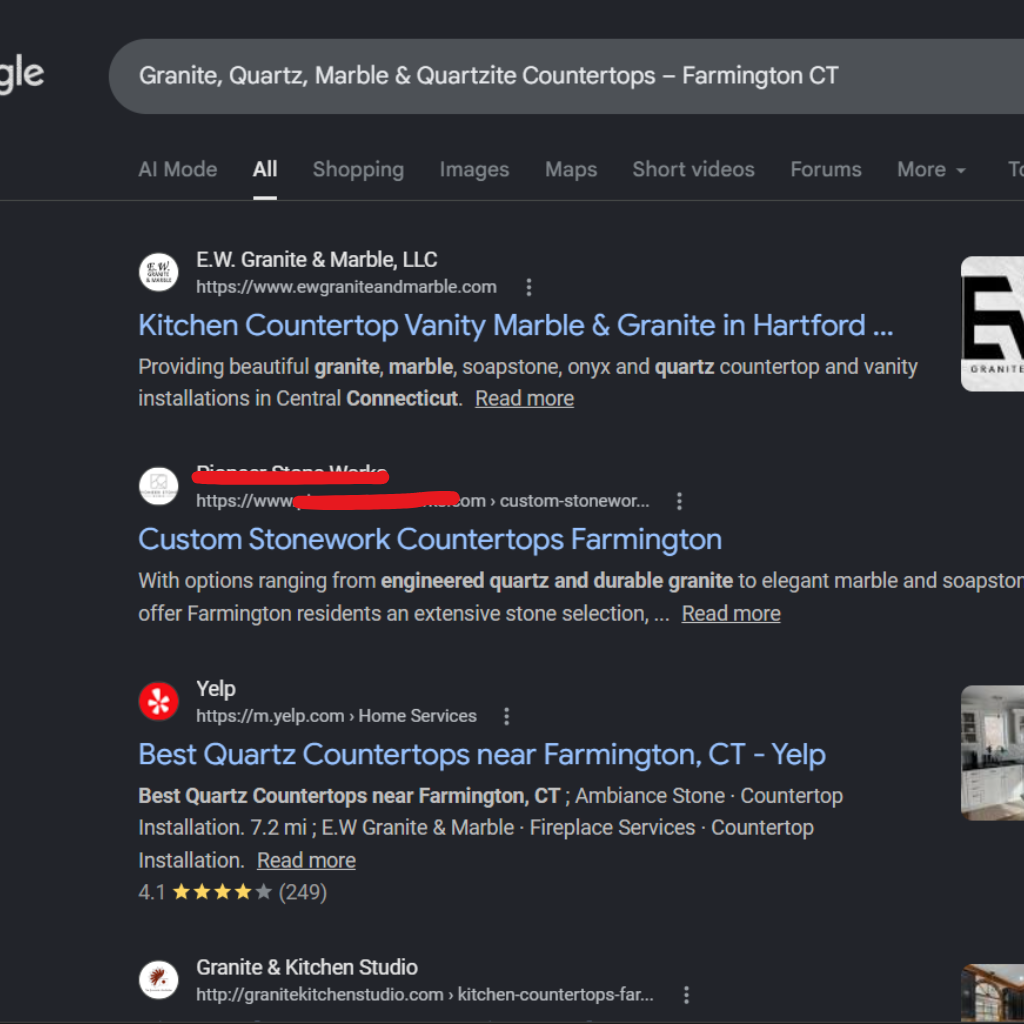Click the search query input field

pyautogui.click(x=566, y=76)
